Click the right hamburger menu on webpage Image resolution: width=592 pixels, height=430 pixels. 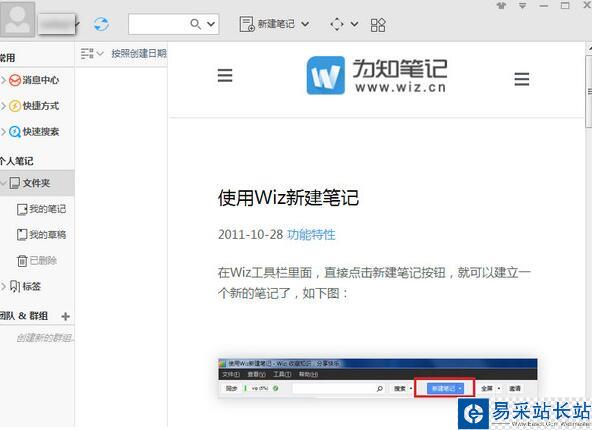coord(522,79)
